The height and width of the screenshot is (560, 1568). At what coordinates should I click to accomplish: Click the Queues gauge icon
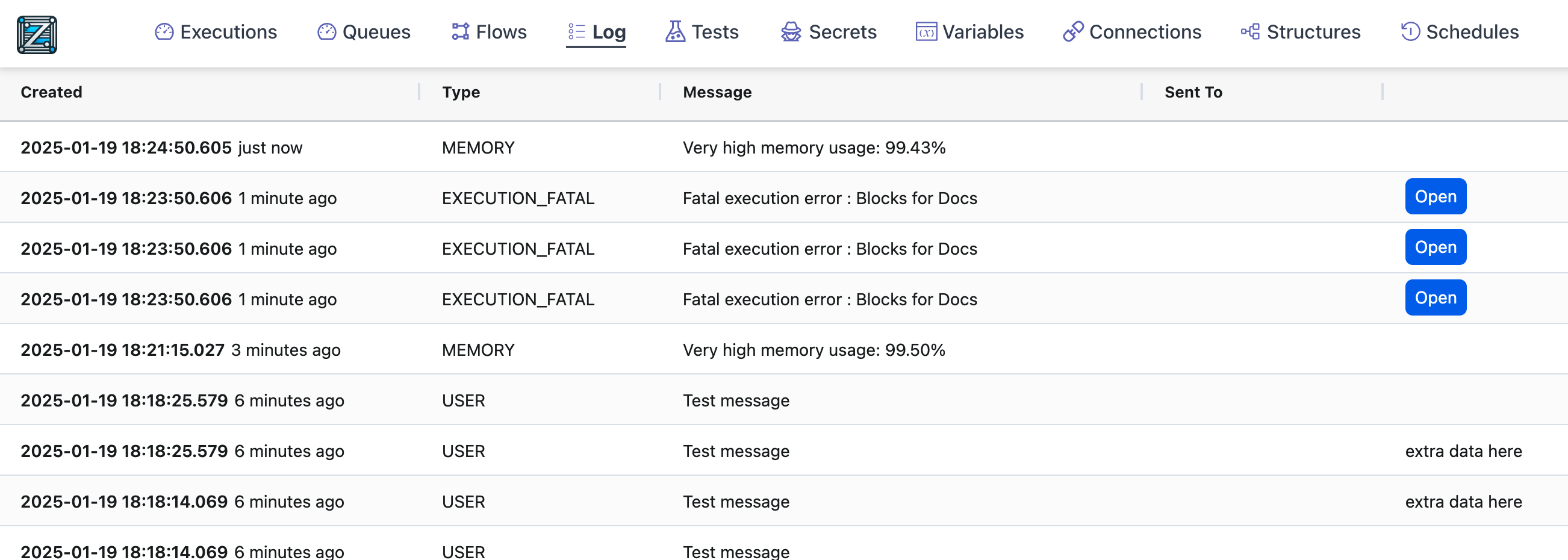(326, 32)
